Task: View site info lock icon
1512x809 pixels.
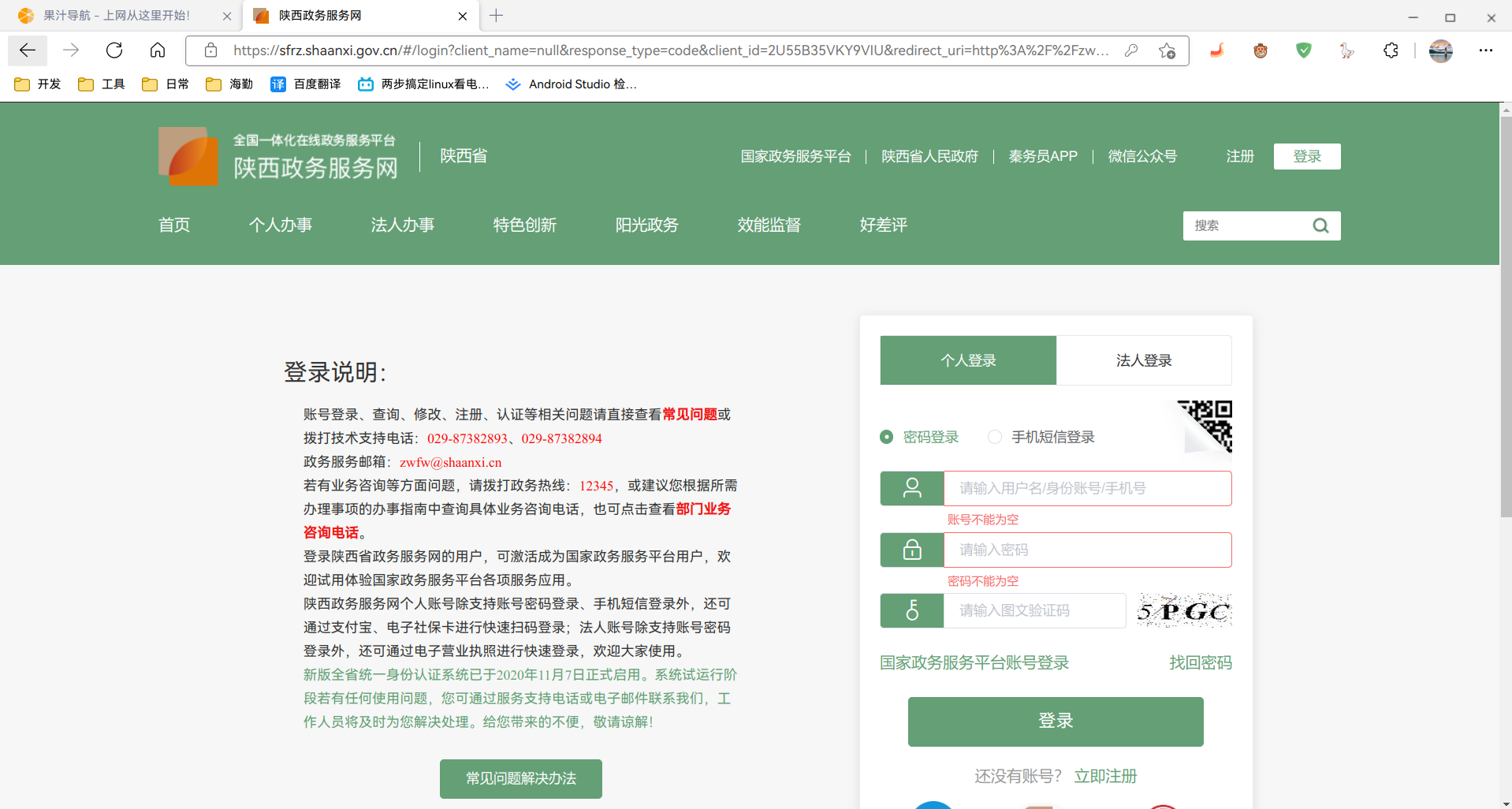Action: (210, 50)
